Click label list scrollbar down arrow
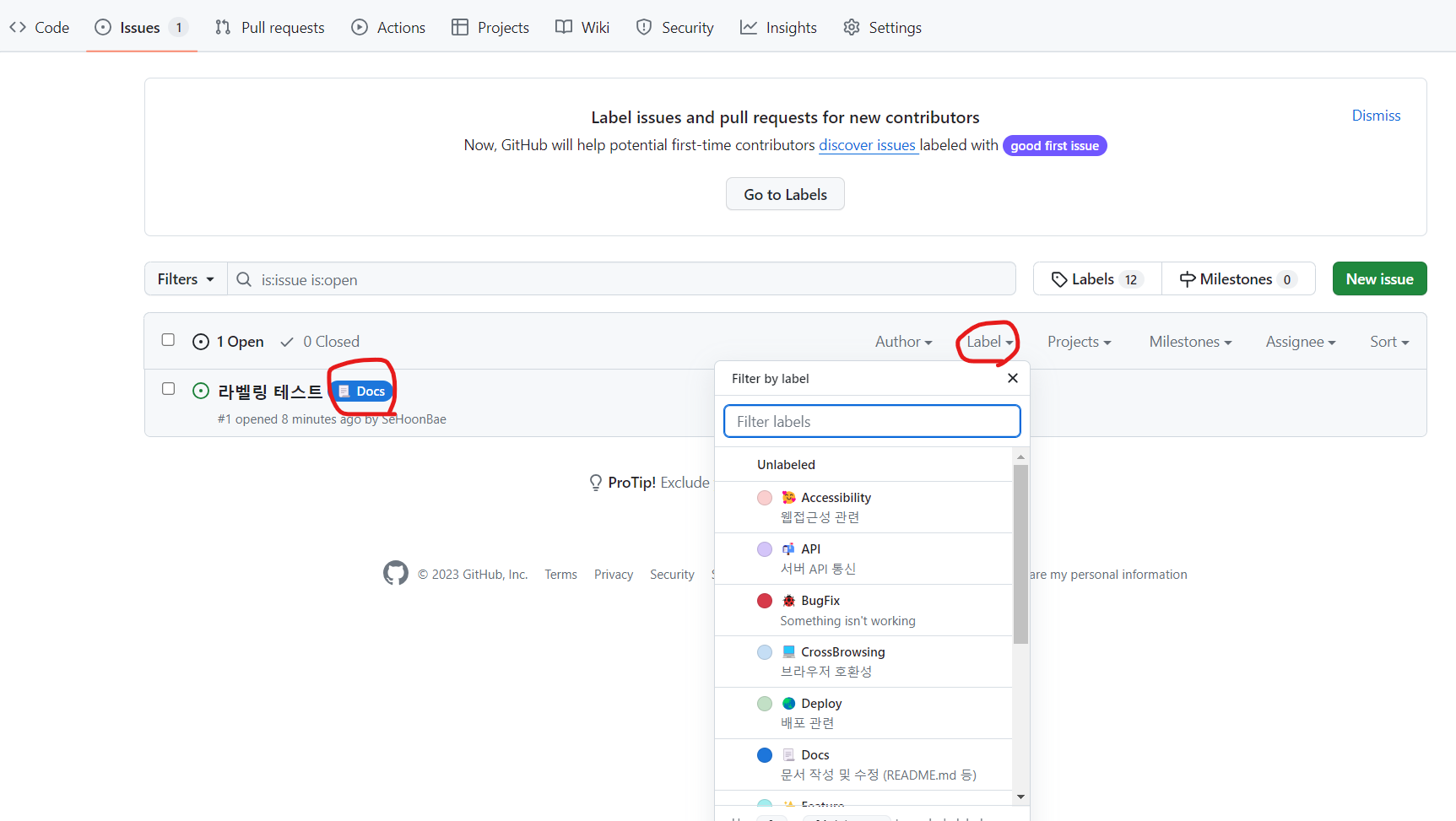The image size is (1456, 821). (1020, 797)
